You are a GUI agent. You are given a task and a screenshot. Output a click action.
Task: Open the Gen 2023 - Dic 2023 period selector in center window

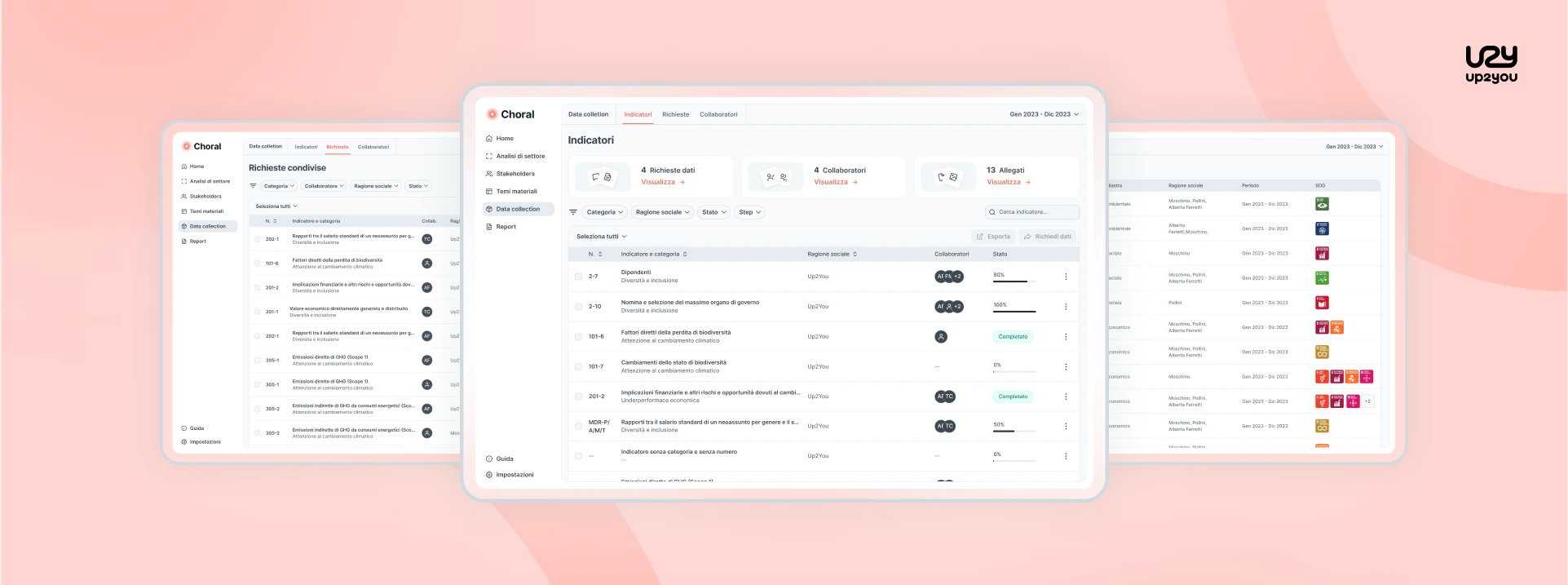[x=1044, y=114]
